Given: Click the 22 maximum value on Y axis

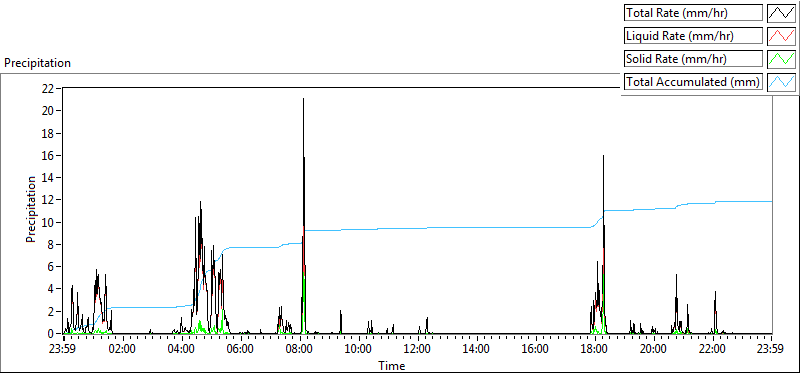Looking at the screenshot, I should 48,88.
